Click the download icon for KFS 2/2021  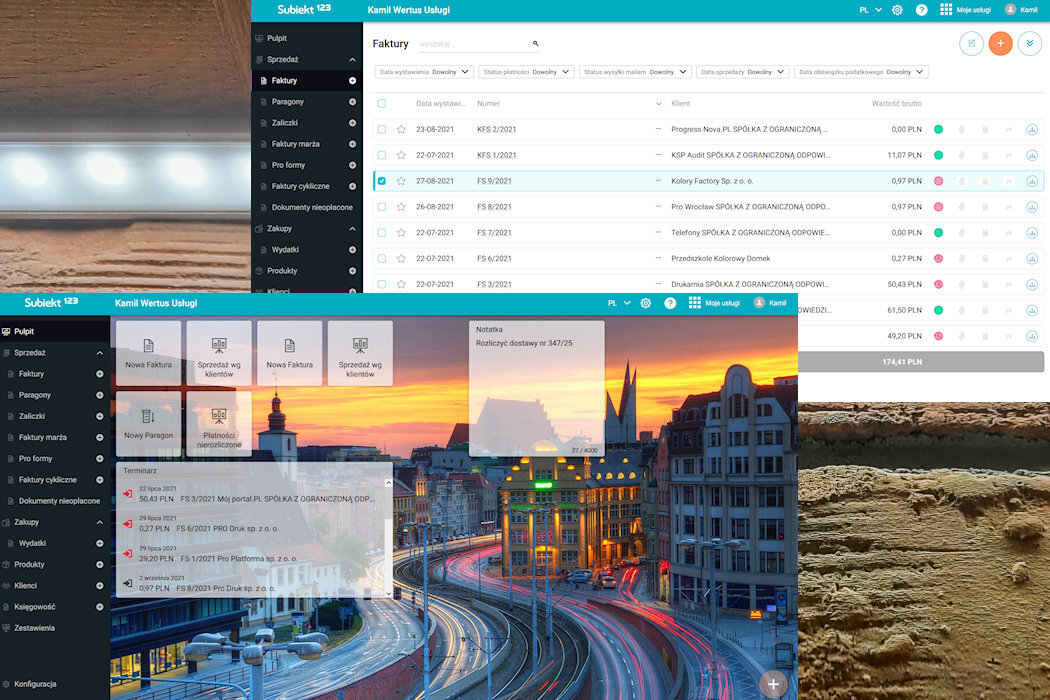pos(1031,129)
